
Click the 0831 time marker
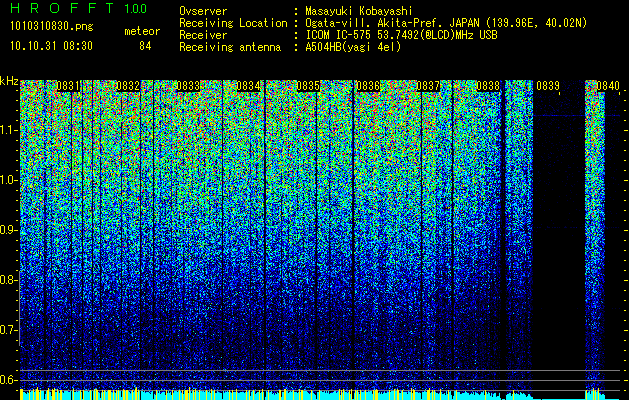tap(67, 86)
